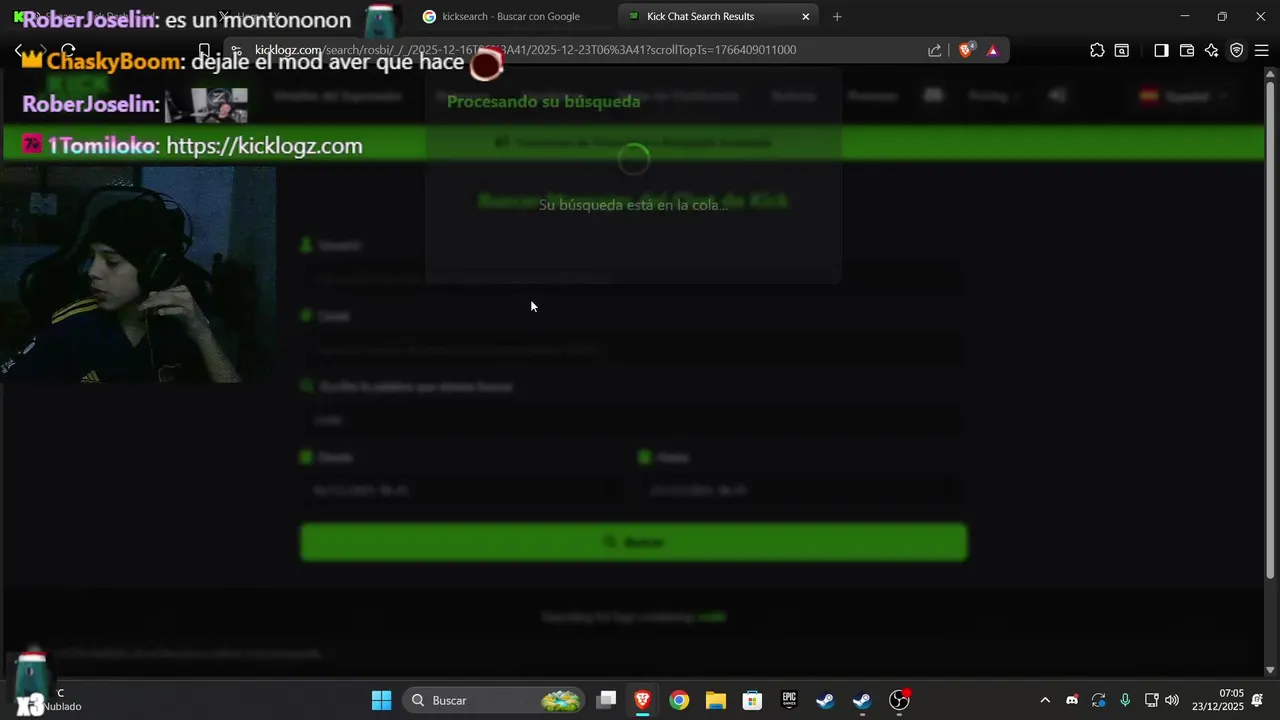1280x720 pixels.
Task: Show hidden tray icons chevron
Action: (1045, 700)
